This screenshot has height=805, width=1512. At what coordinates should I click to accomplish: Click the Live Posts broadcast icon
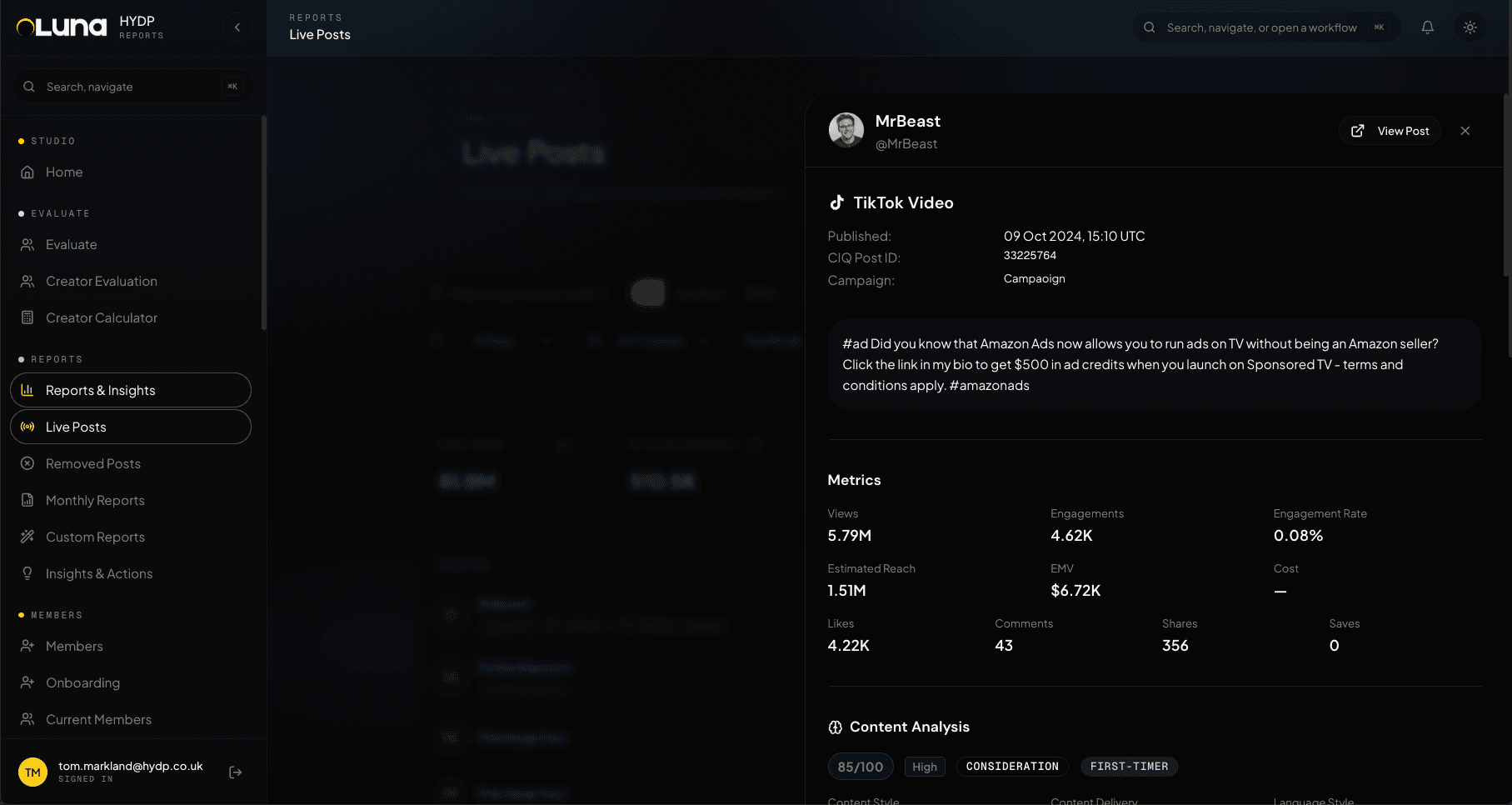point(27,427)
